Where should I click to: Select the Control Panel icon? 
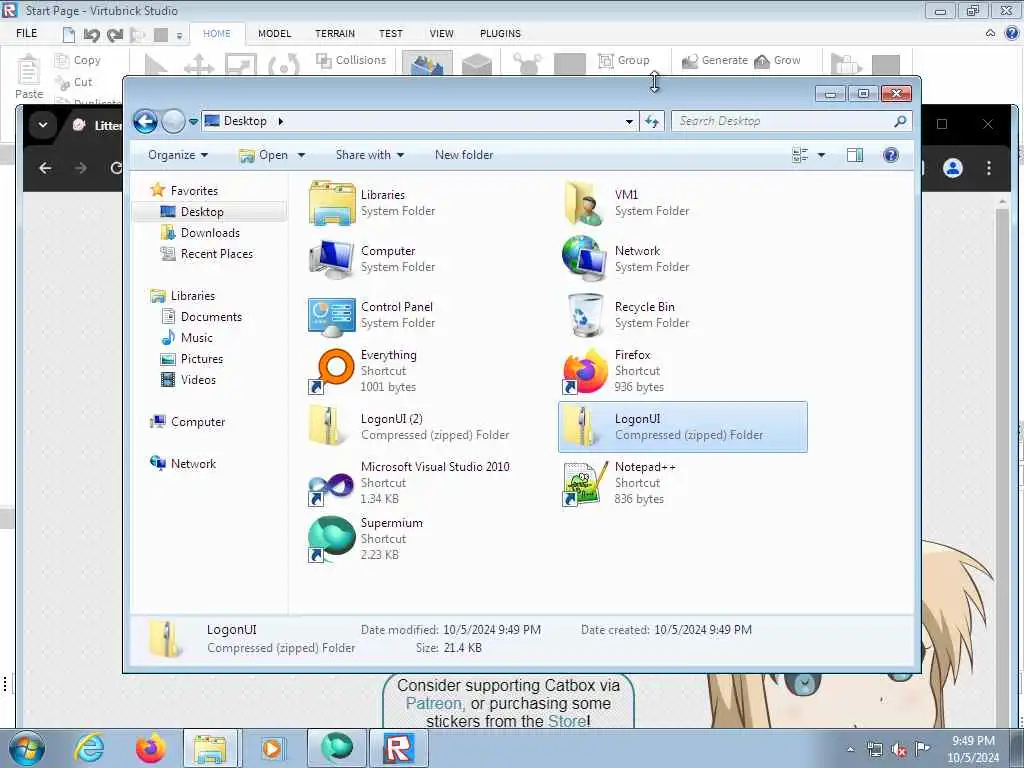(x=332, y=315)
